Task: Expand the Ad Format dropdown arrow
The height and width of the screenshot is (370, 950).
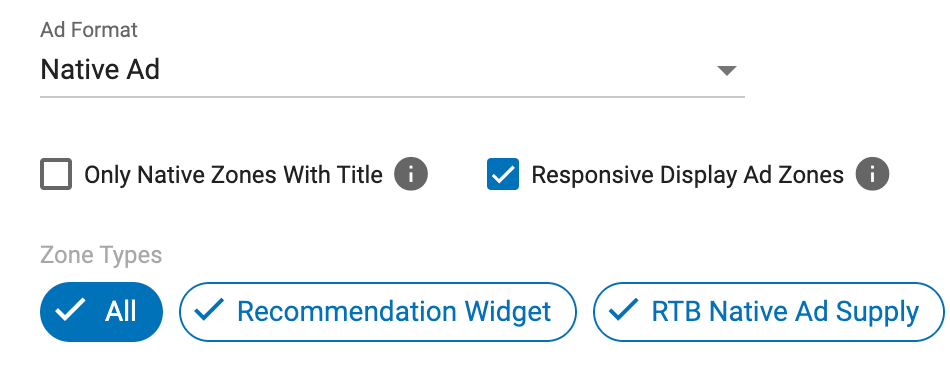Action: point(726,71)
